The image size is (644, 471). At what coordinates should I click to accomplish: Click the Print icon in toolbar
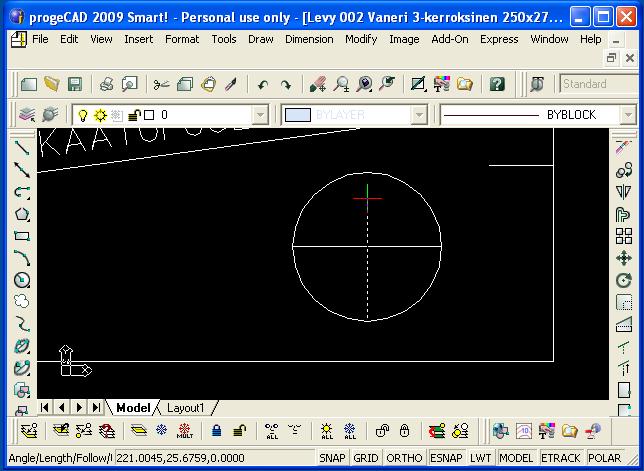(x=104, y=85)
